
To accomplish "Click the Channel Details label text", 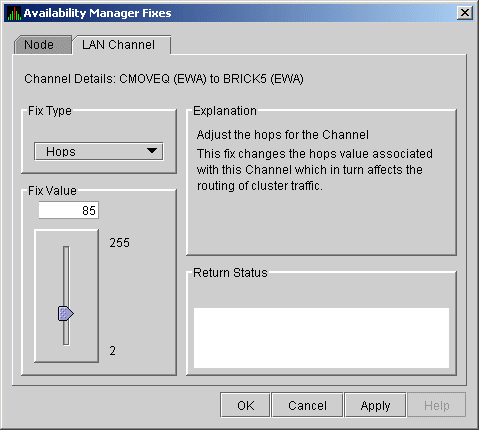I will (x=164, y=79).
